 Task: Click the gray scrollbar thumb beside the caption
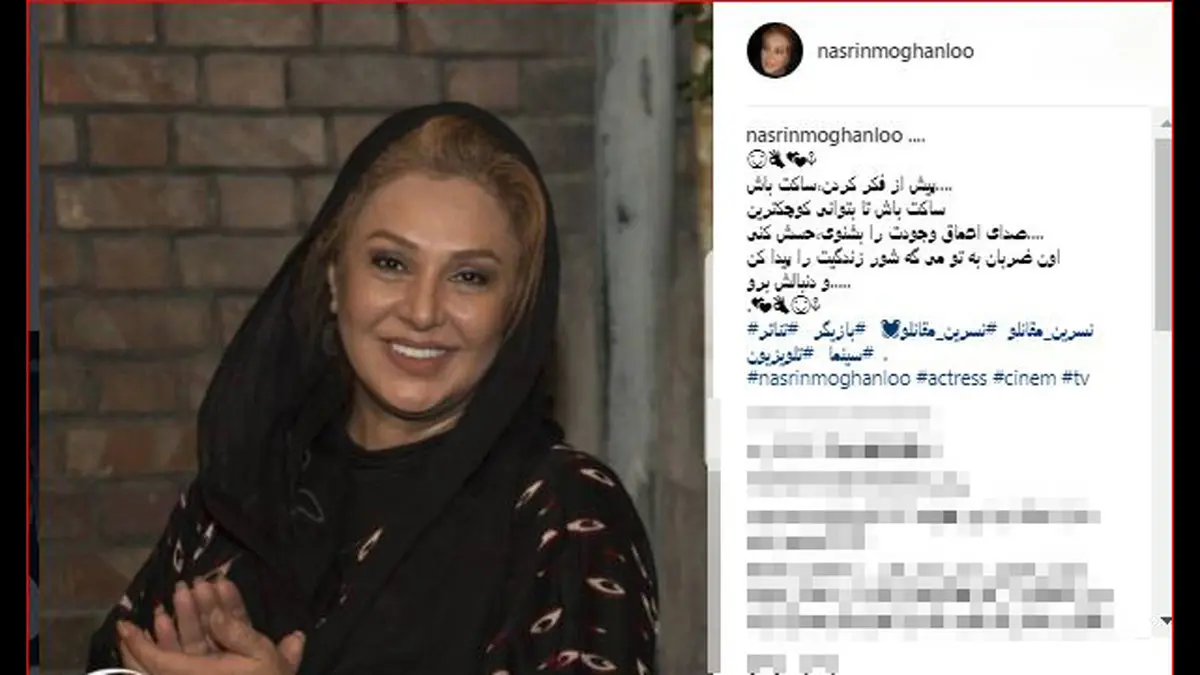tap(1162, 233)
